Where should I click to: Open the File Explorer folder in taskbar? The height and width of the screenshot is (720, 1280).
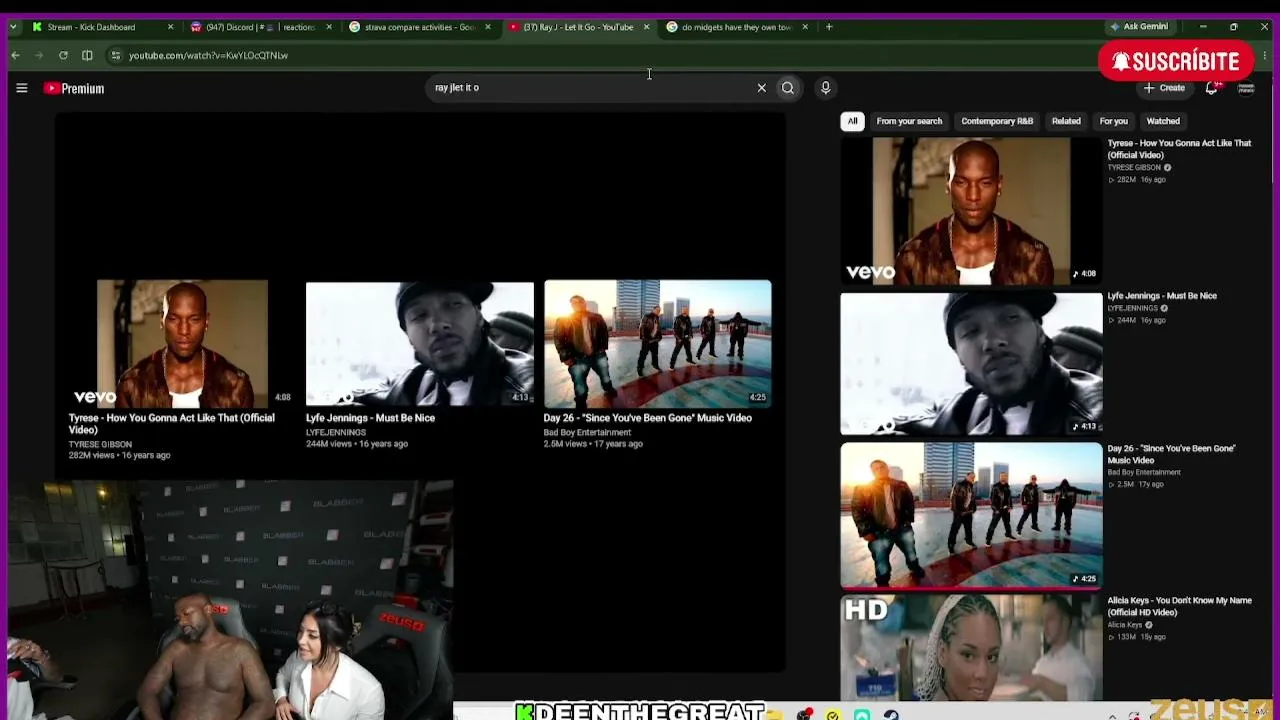pyautogui.click(x=776, y=714)
